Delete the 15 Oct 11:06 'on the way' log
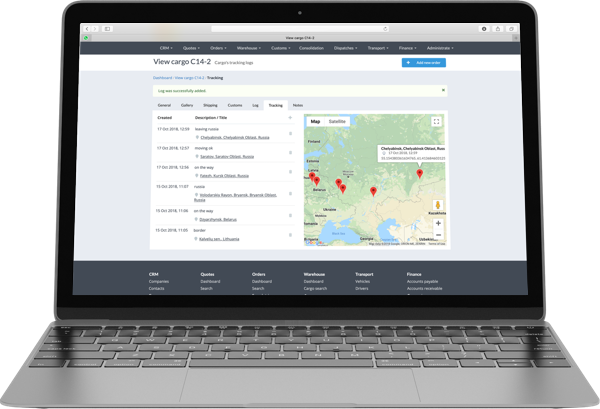600x409 pixels. (290, 215)
